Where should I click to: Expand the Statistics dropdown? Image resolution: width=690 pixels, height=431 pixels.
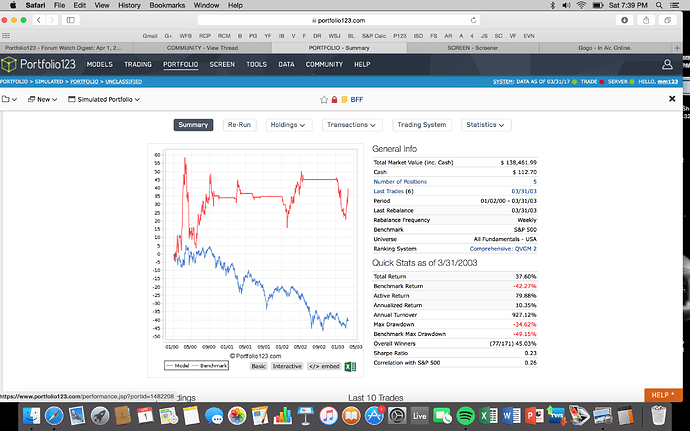[487, 125]
